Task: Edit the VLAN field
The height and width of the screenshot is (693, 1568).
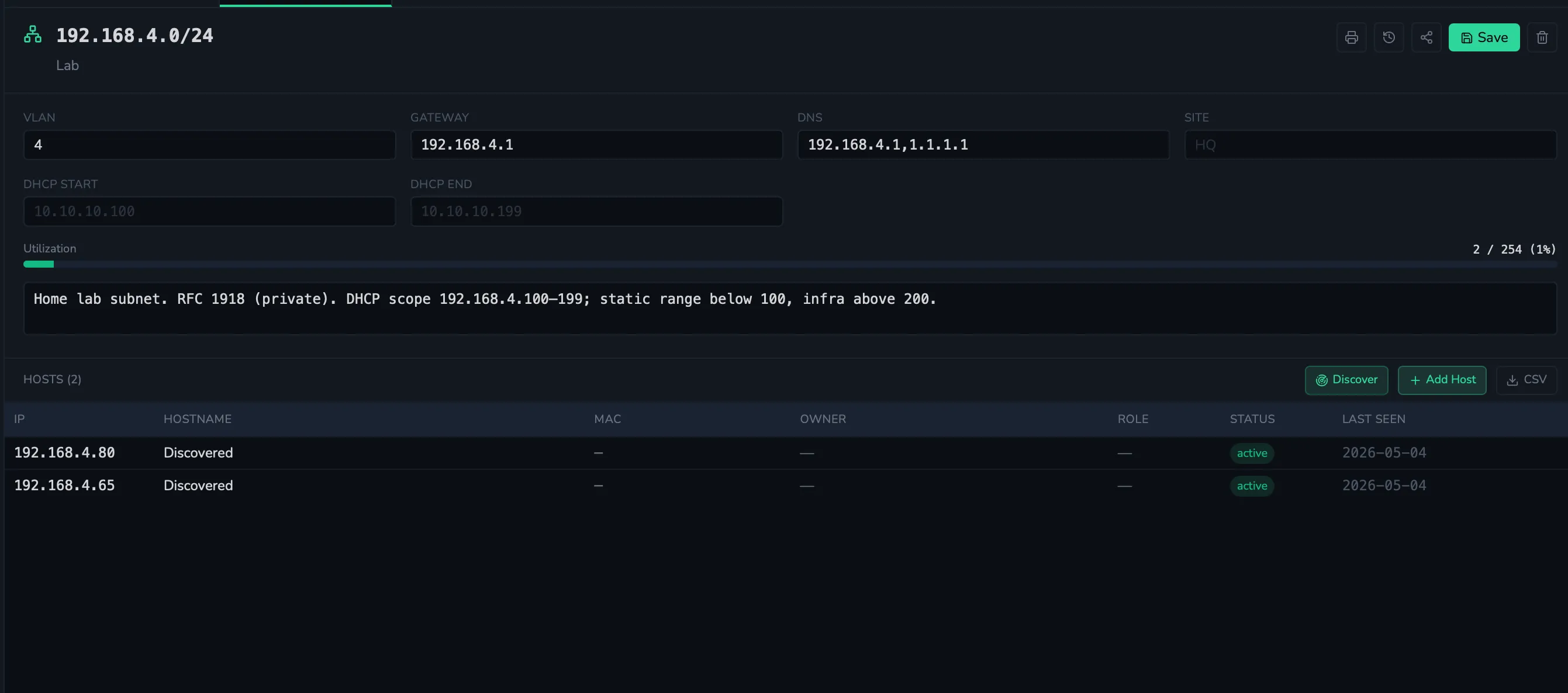Action: [x=209, y=145]
